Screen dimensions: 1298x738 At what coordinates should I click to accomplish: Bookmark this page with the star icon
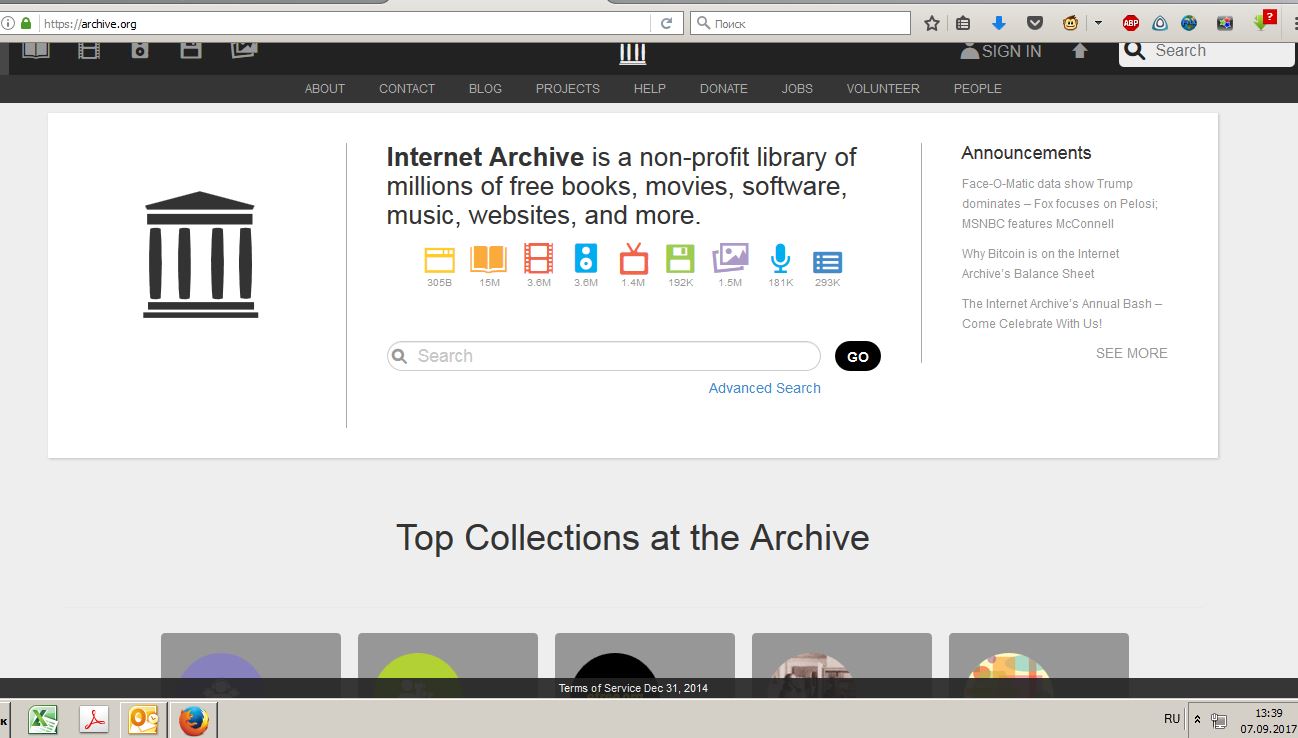[932, 23]
